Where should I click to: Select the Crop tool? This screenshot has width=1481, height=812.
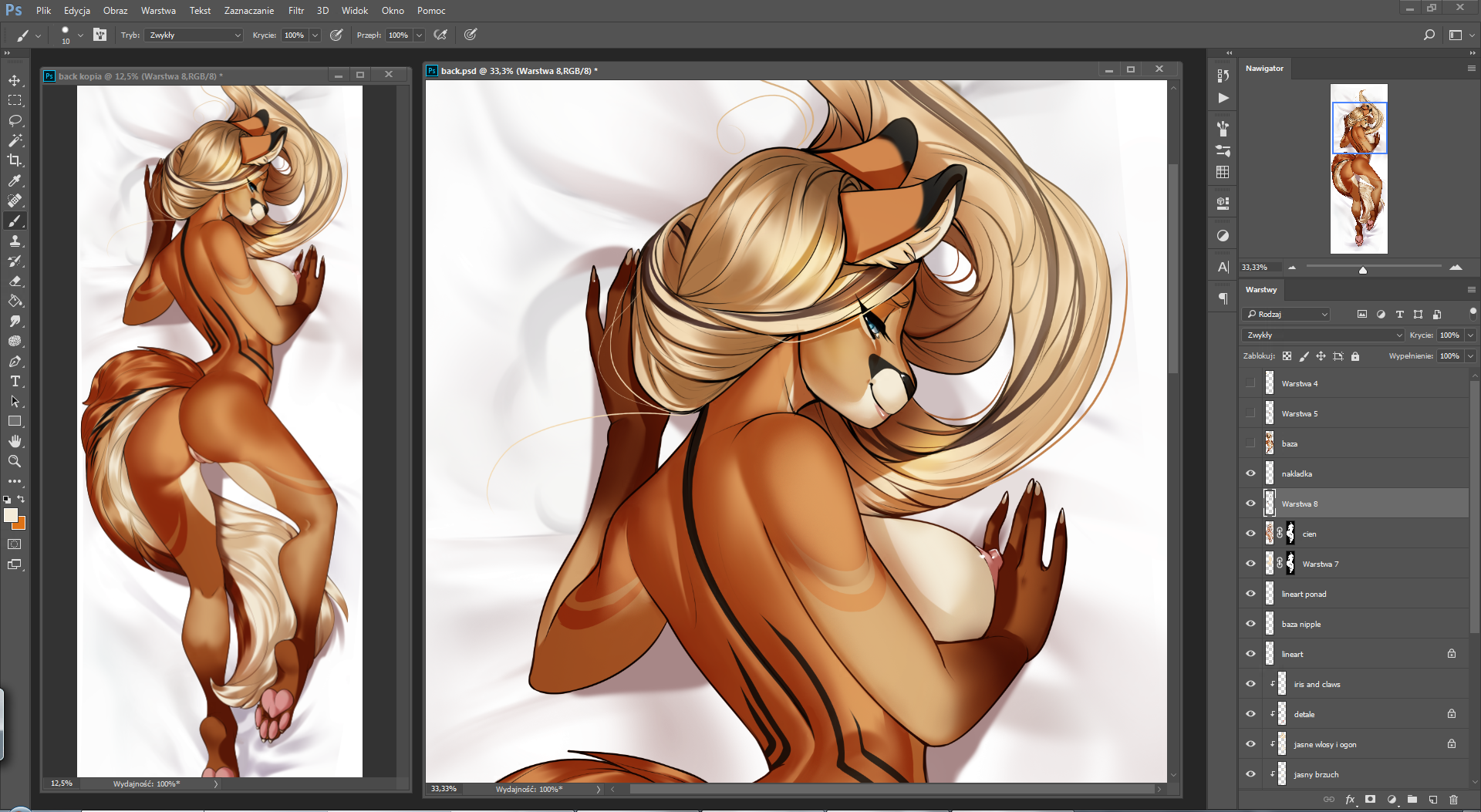click(15, 160)
